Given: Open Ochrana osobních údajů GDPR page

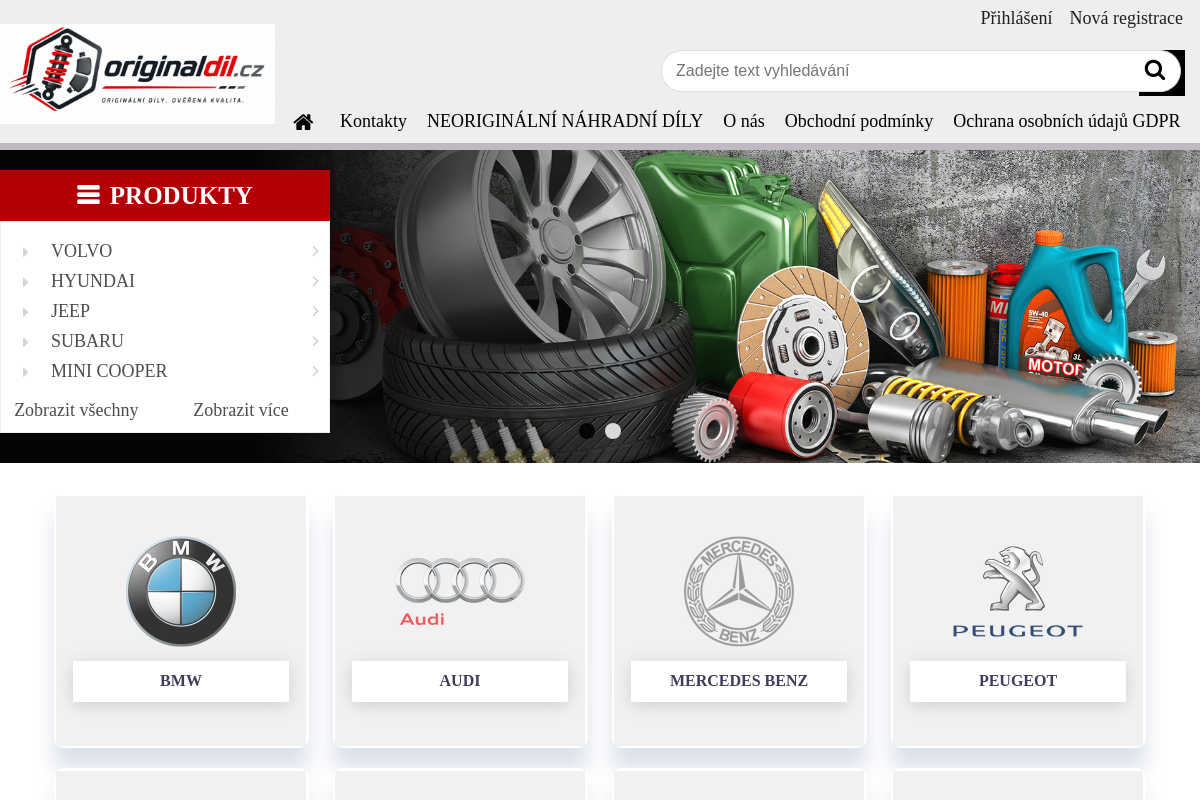Looking at the screenshot, I should tap(1067, 121).
